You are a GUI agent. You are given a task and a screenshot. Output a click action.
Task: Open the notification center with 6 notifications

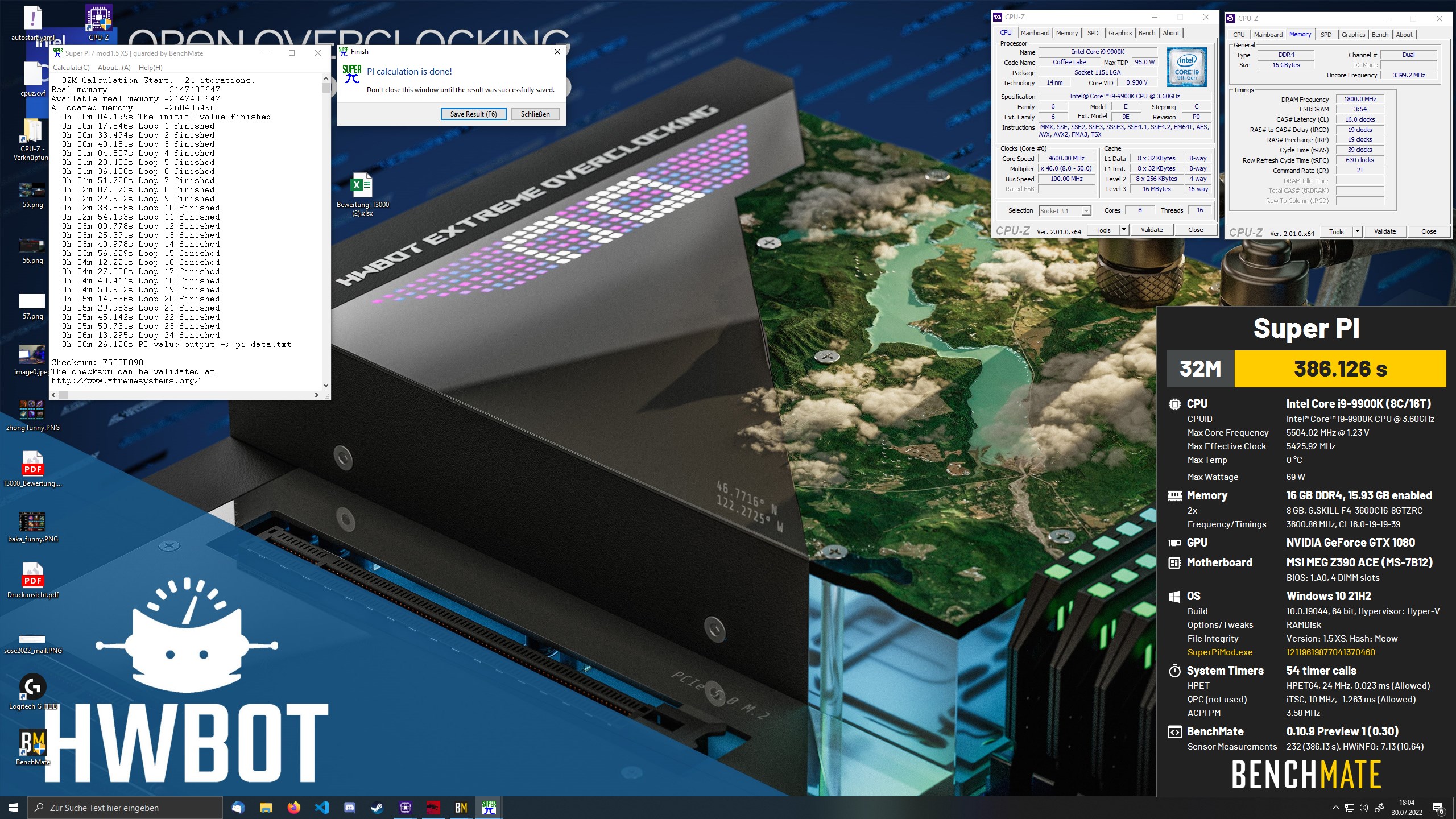click(x=1438, y=808)
